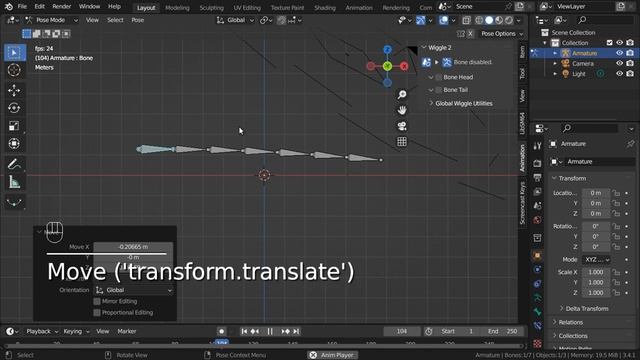
Task: Jump to the end frame
Action: (x=296, y=331)
